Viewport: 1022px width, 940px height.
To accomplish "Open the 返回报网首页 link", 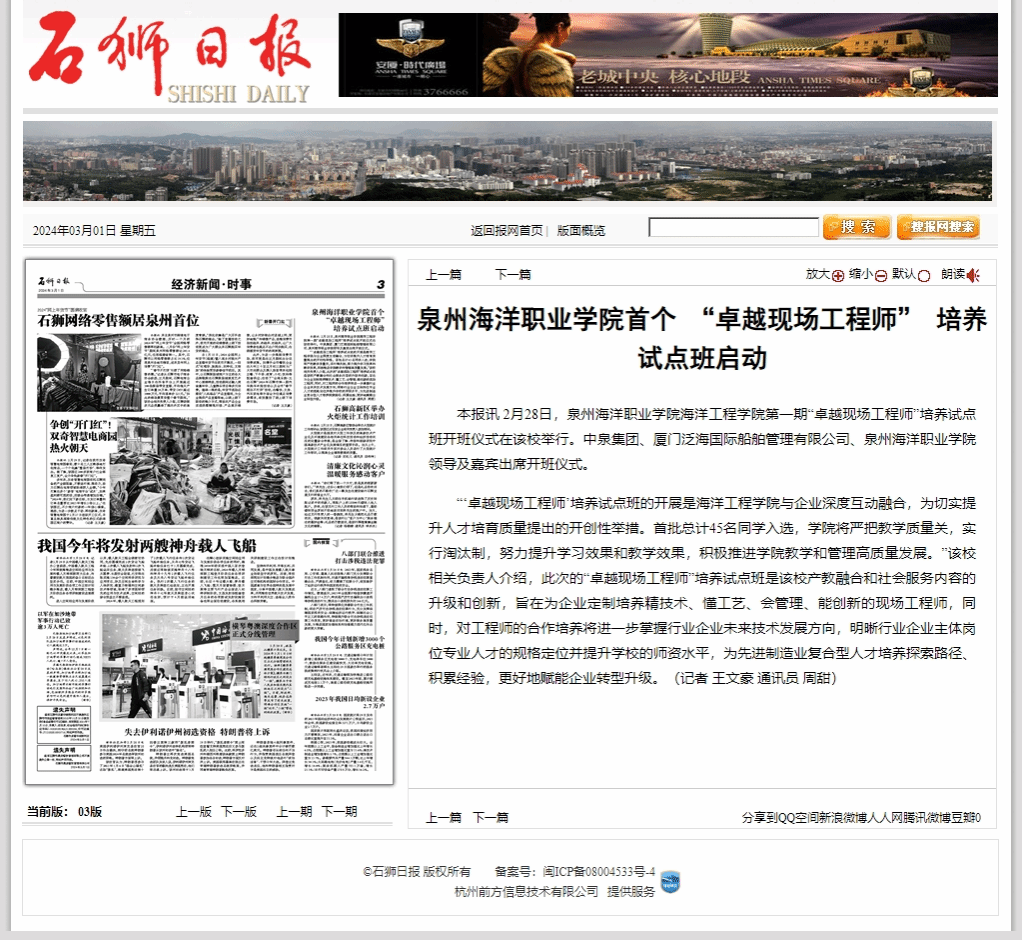I will [506, 230].
